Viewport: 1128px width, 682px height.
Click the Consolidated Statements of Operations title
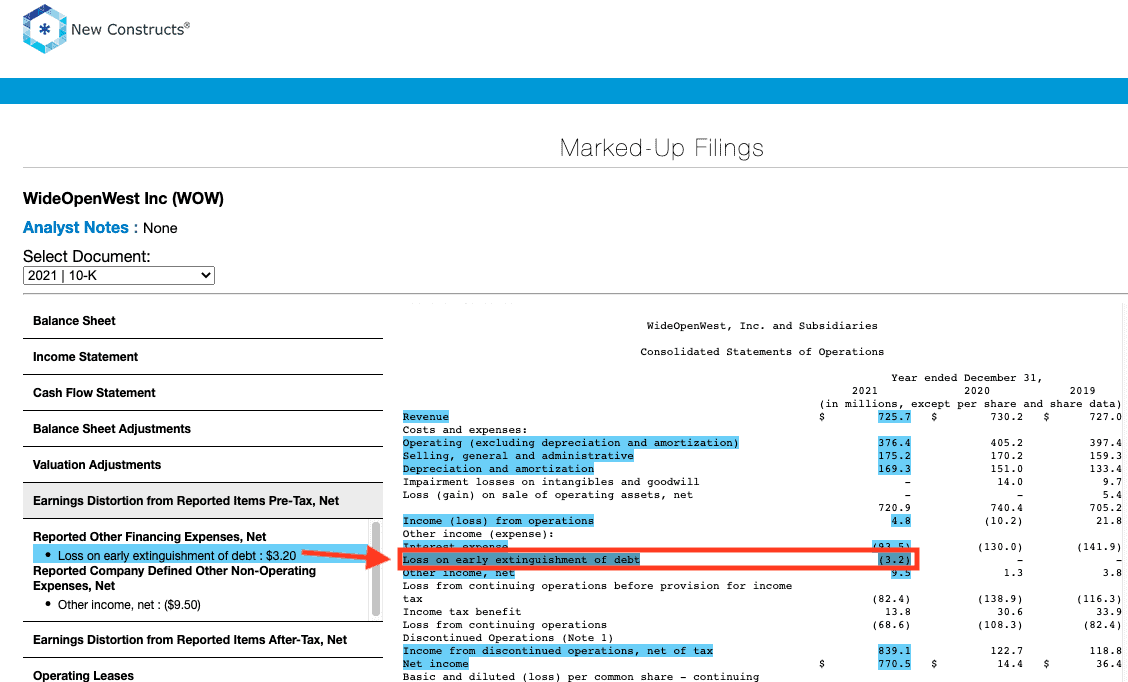[762, 352]
